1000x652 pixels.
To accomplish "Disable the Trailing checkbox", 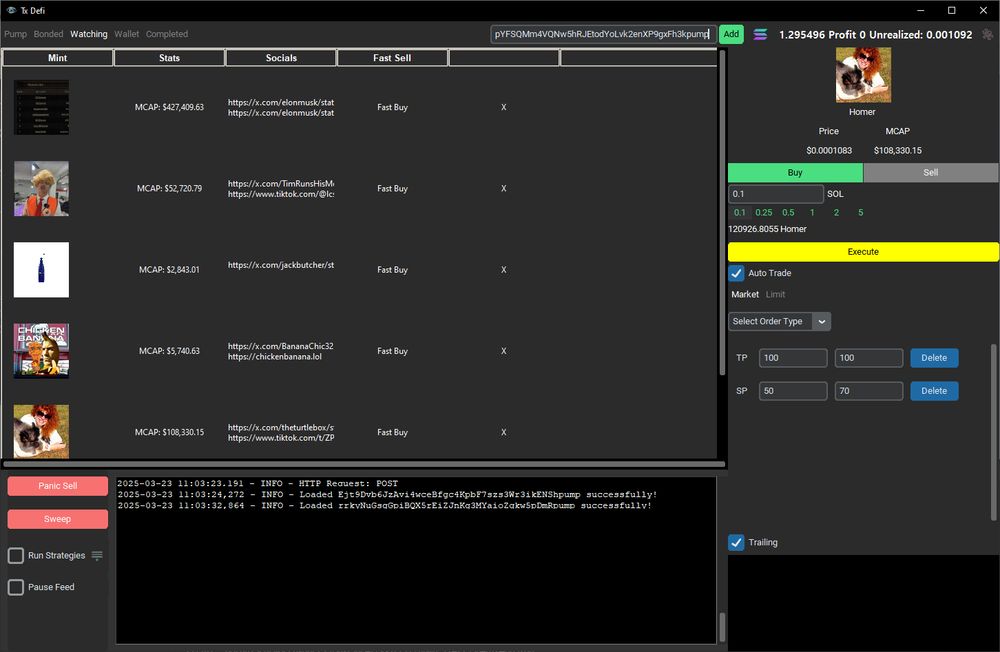I will [x=736, y=542].
